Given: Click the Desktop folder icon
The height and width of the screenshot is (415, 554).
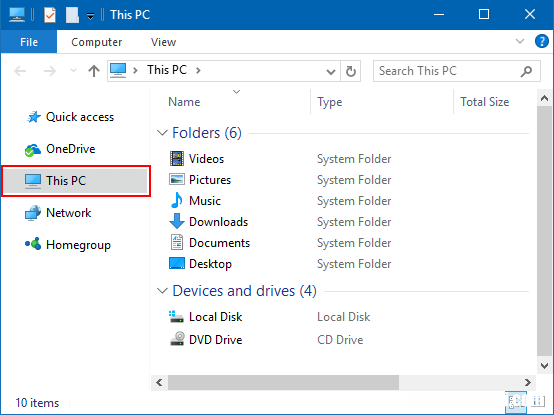Looking at the screenshot, I should (x=177, y=263).
